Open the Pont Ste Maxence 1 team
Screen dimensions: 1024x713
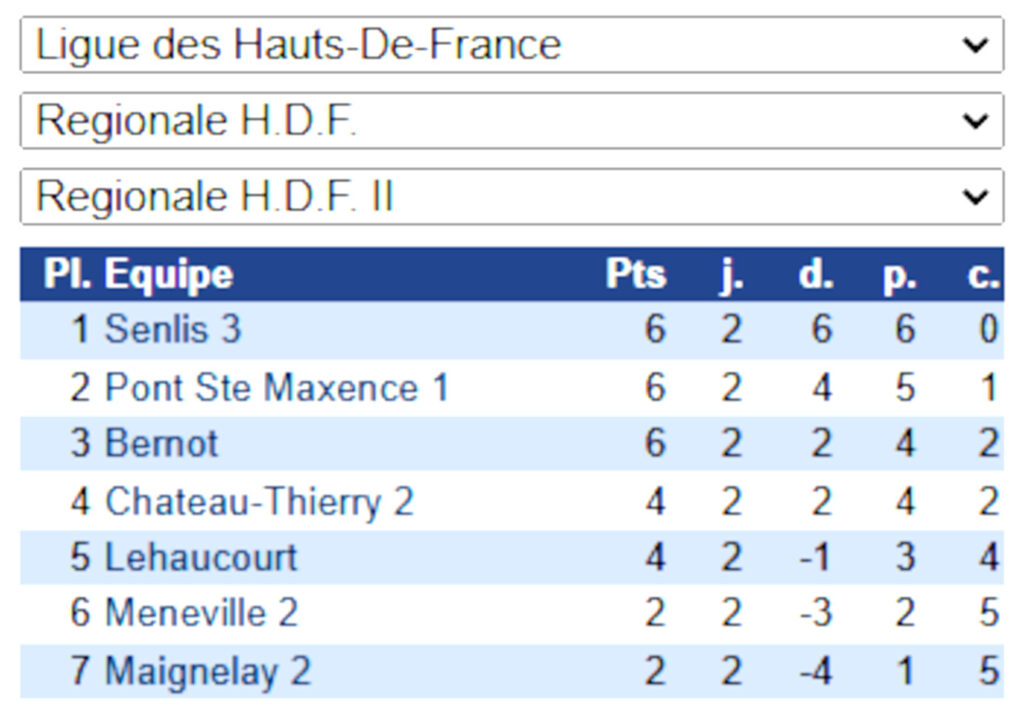[x=277, y=387]
